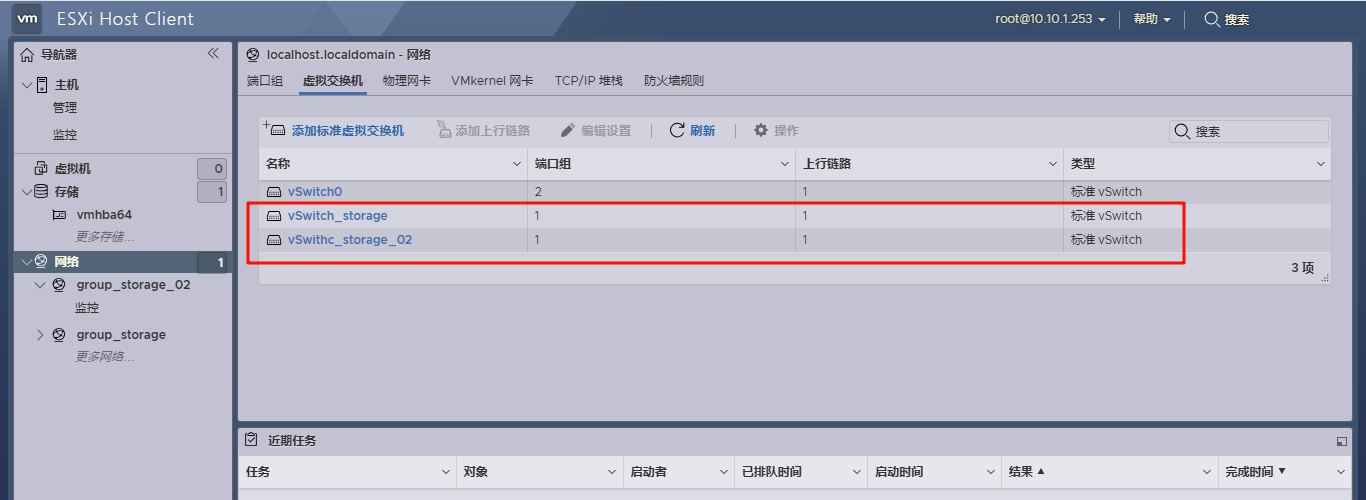Click the refresh icon in toolbar
Screen dimensions: 1366x500
pos(677,131)
